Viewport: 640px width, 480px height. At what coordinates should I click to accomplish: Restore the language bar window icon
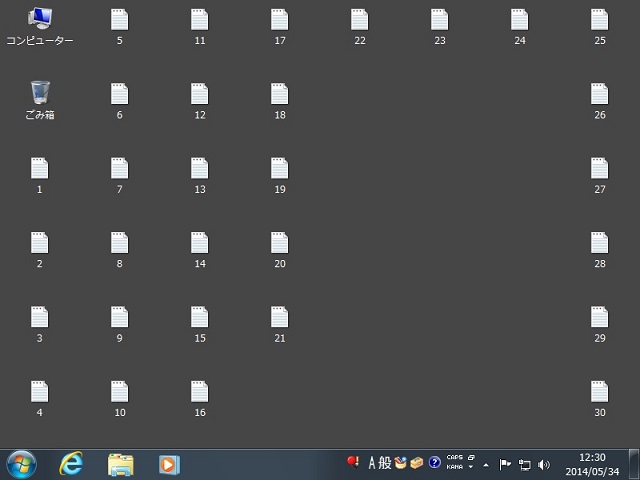[471, 458]
